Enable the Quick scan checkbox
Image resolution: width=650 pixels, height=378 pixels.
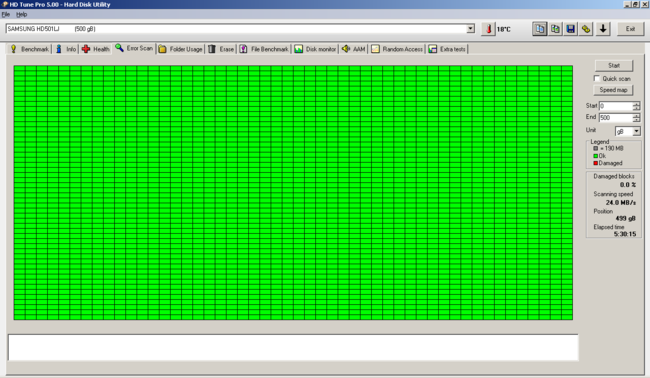coord(597,78)
